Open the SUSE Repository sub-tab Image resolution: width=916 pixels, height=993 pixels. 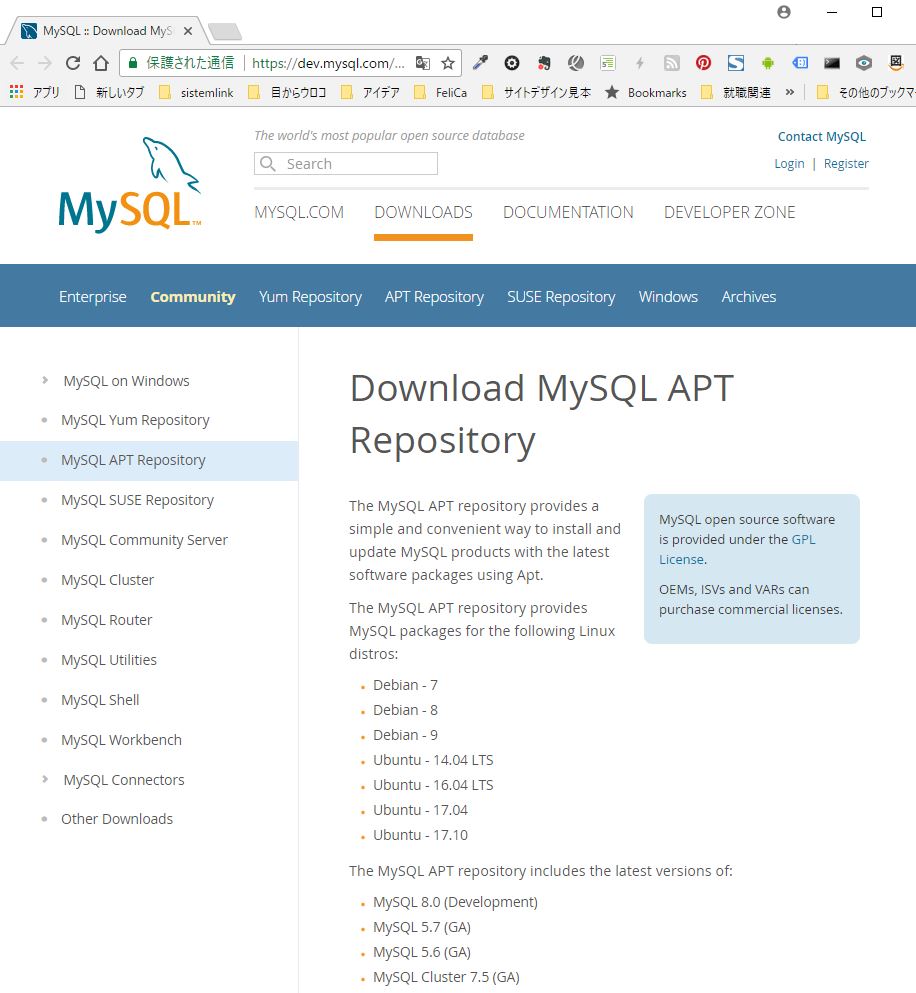click(561, 296)
